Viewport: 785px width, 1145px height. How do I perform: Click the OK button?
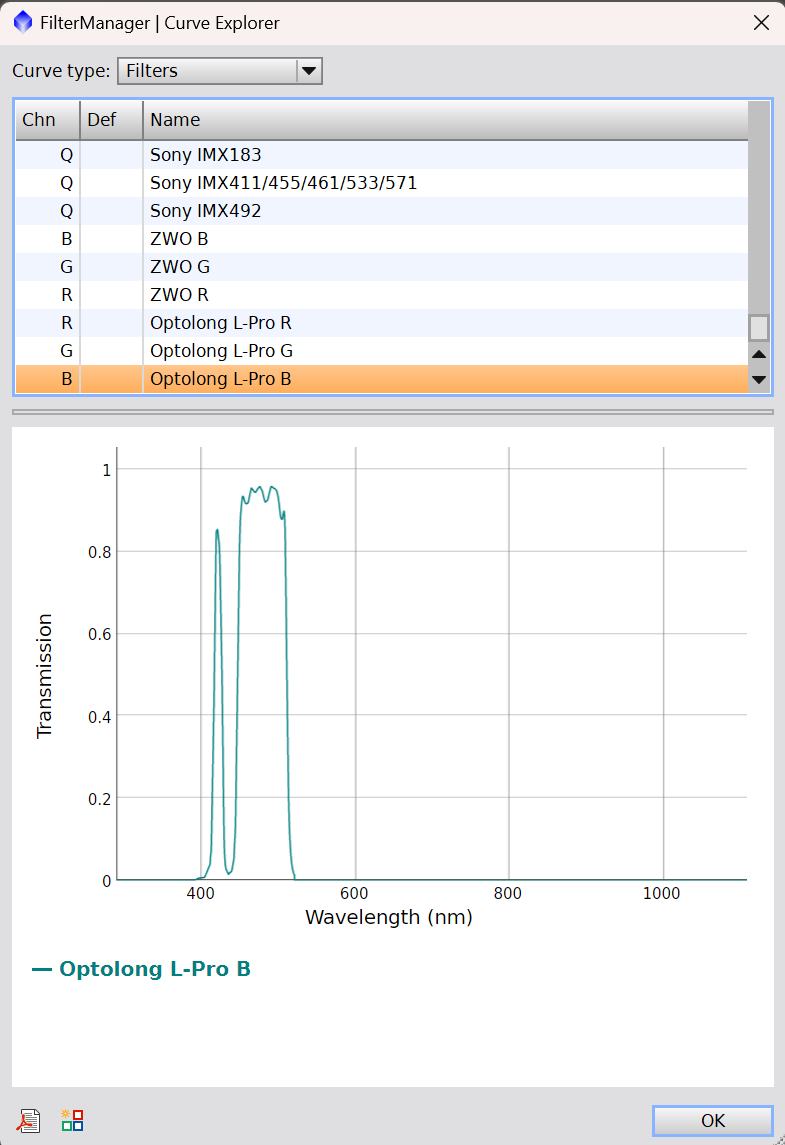pyautogui.click(x=713, y=1120)
